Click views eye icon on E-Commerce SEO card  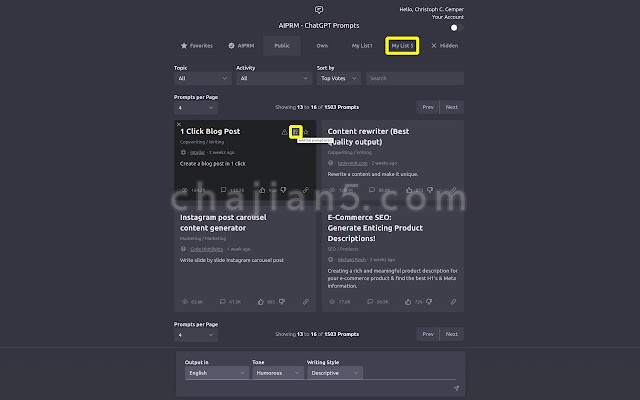332,302
